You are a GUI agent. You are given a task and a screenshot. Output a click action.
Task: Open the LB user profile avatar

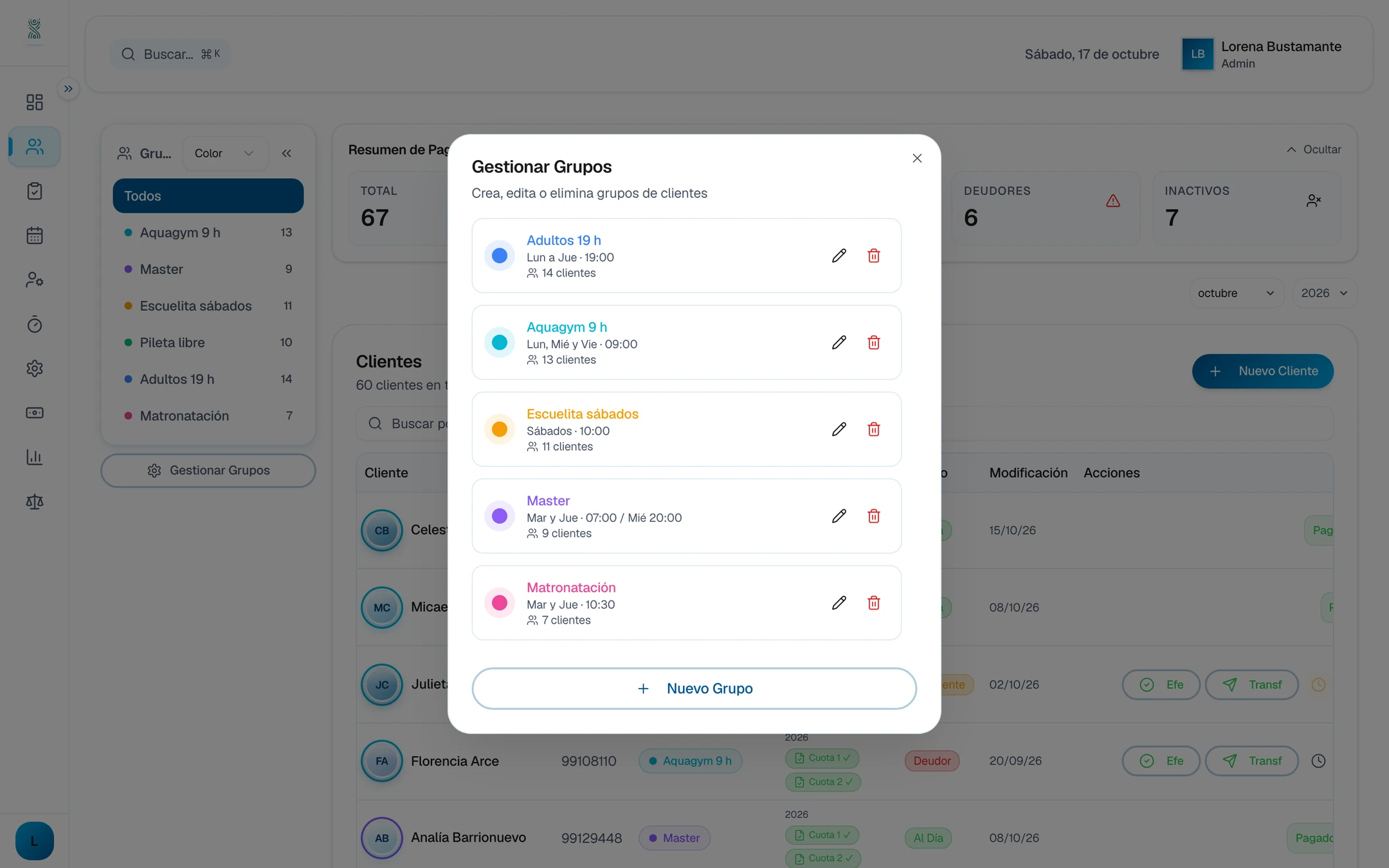[1197, 54]
